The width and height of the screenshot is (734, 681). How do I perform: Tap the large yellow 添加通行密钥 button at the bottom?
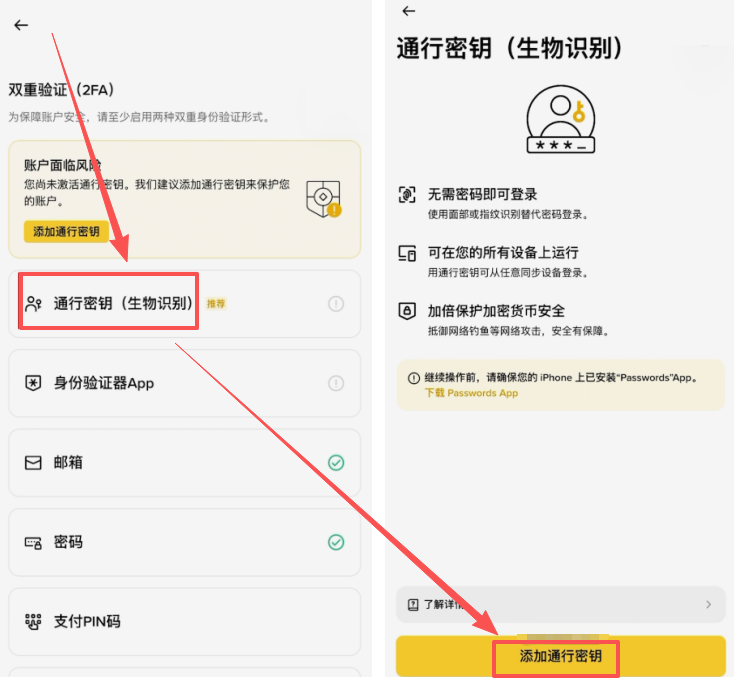pos(560,656)
